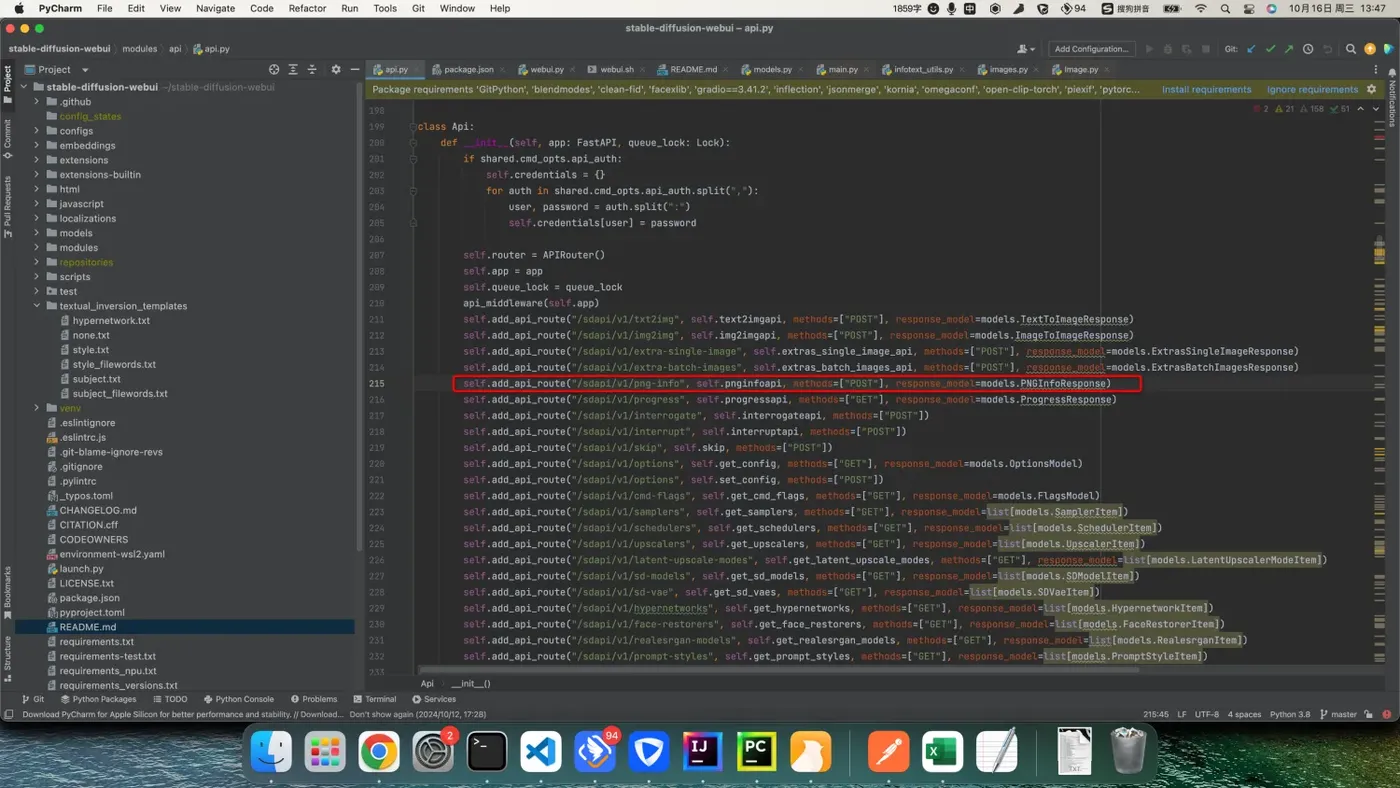Viewport: 1400px width, 788px height.
Task: Open the Services tool window
Action: pyautogui.click(x=433, y=699)
